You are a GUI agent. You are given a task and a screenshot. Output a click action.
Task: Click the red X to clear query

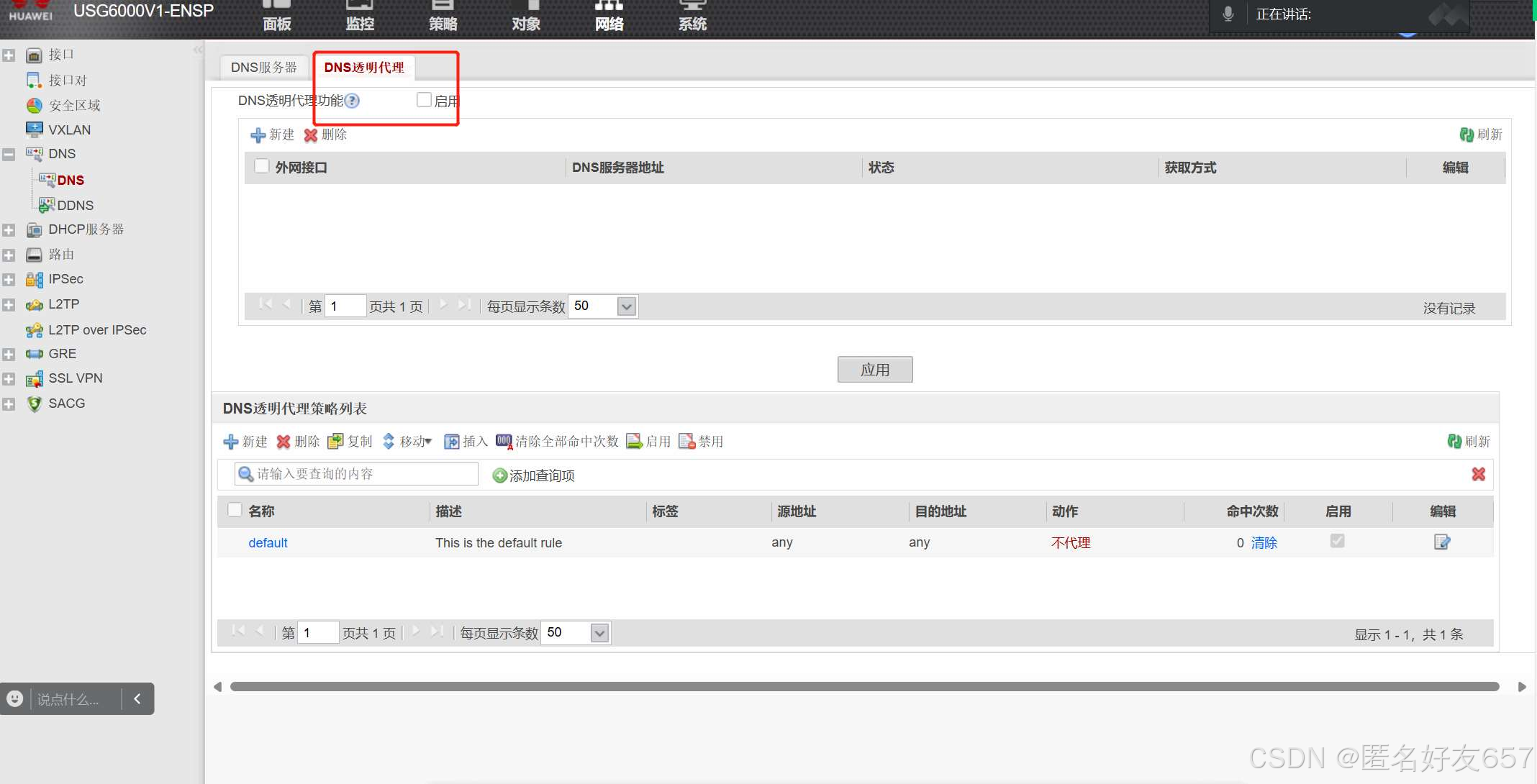[1478, 474]
